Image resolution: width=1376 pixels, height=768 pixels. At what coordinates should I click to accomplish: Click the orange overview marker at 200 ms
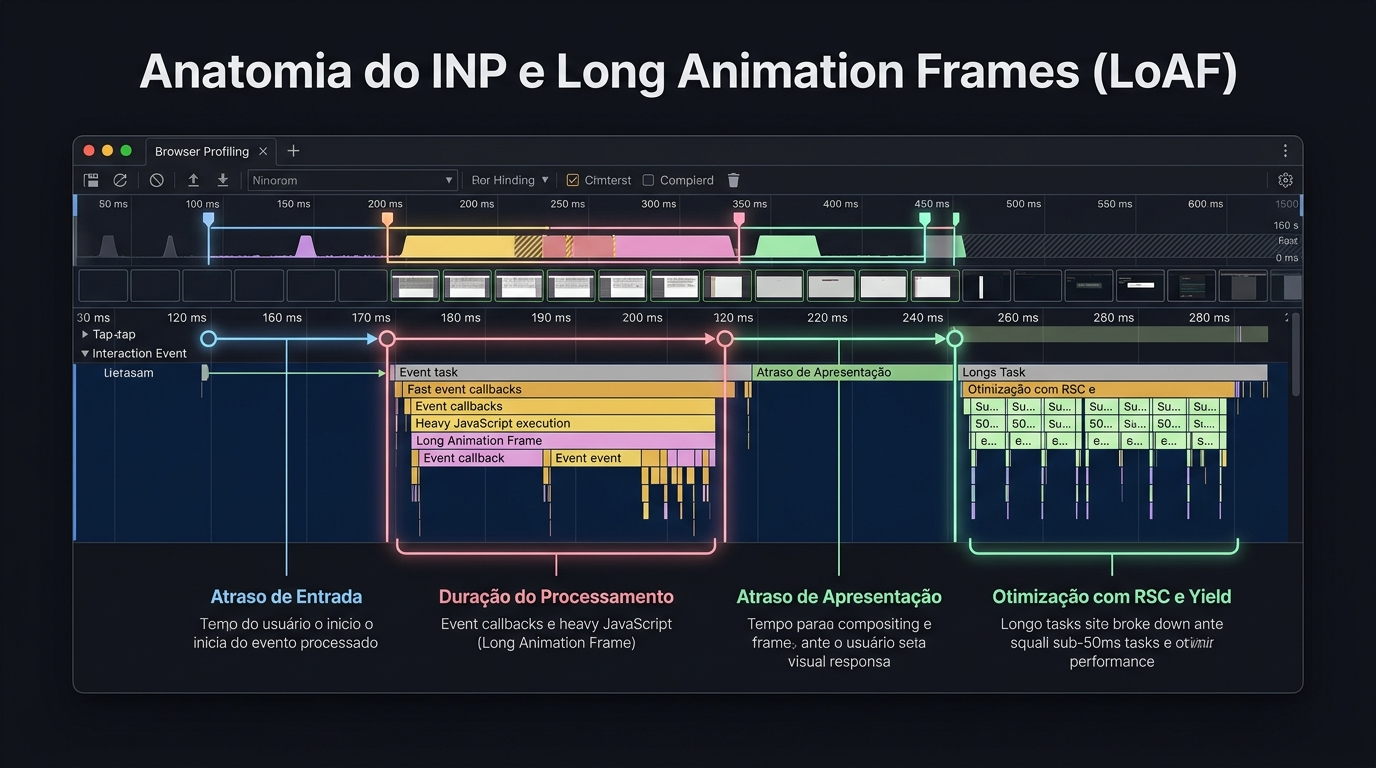click(x=387, y=219)
